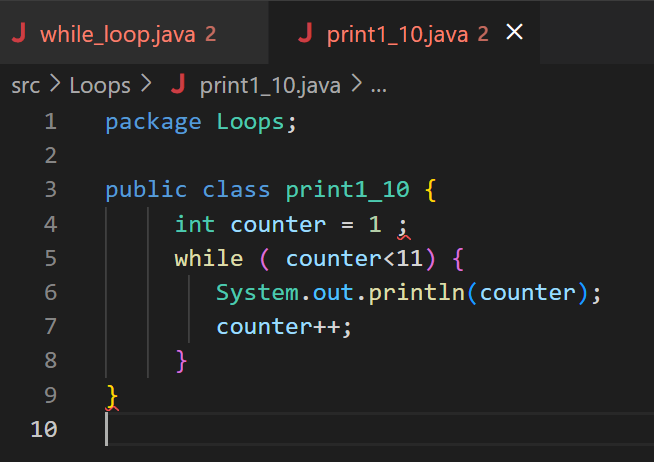Viewport: 654px width, 462px height.
Task: Open the Loops breadcrumb folder
Action: pyautogui.click(x=100, y=86)
